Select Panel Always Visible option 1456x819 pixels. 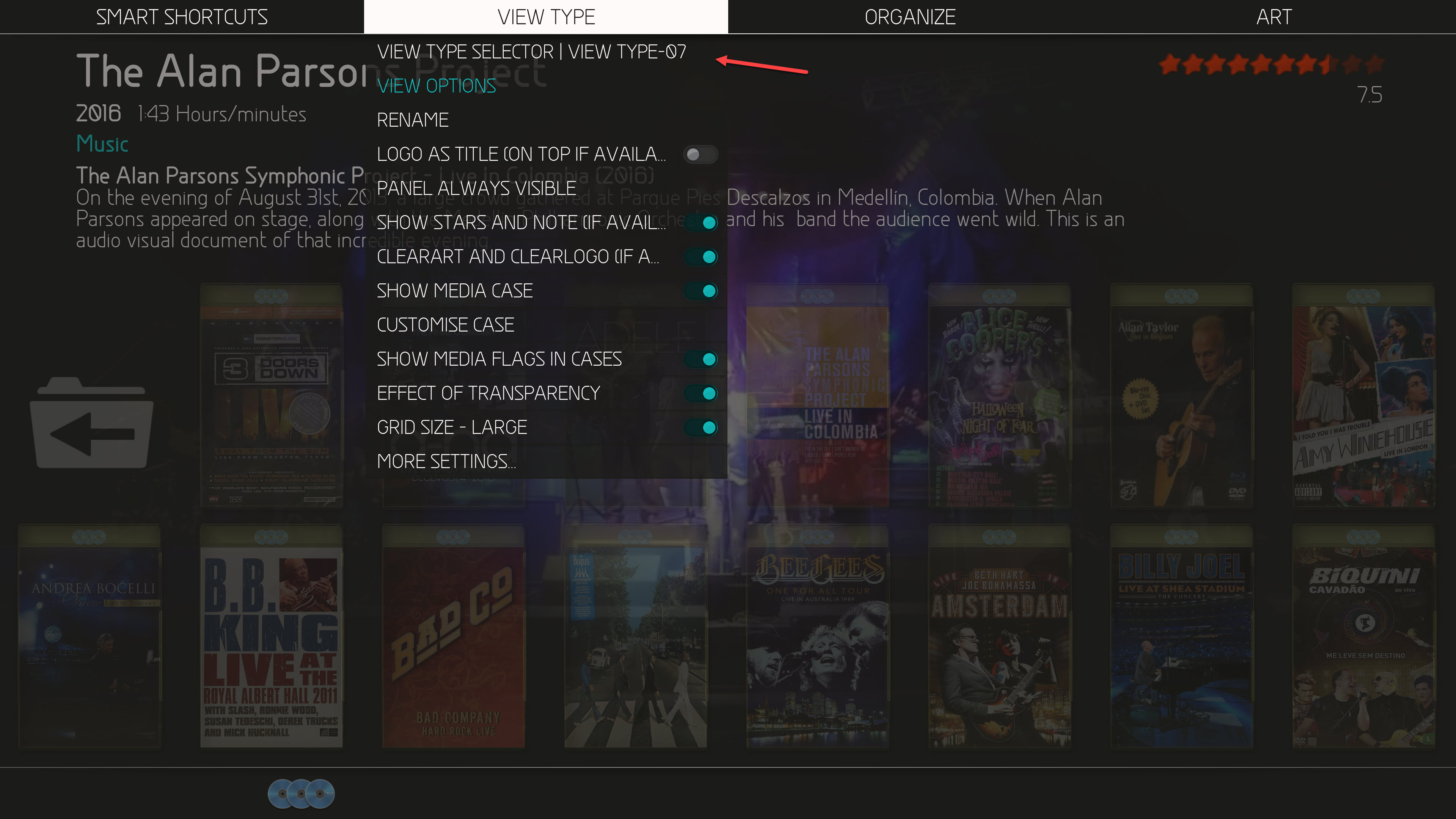(x=546, y=188)
